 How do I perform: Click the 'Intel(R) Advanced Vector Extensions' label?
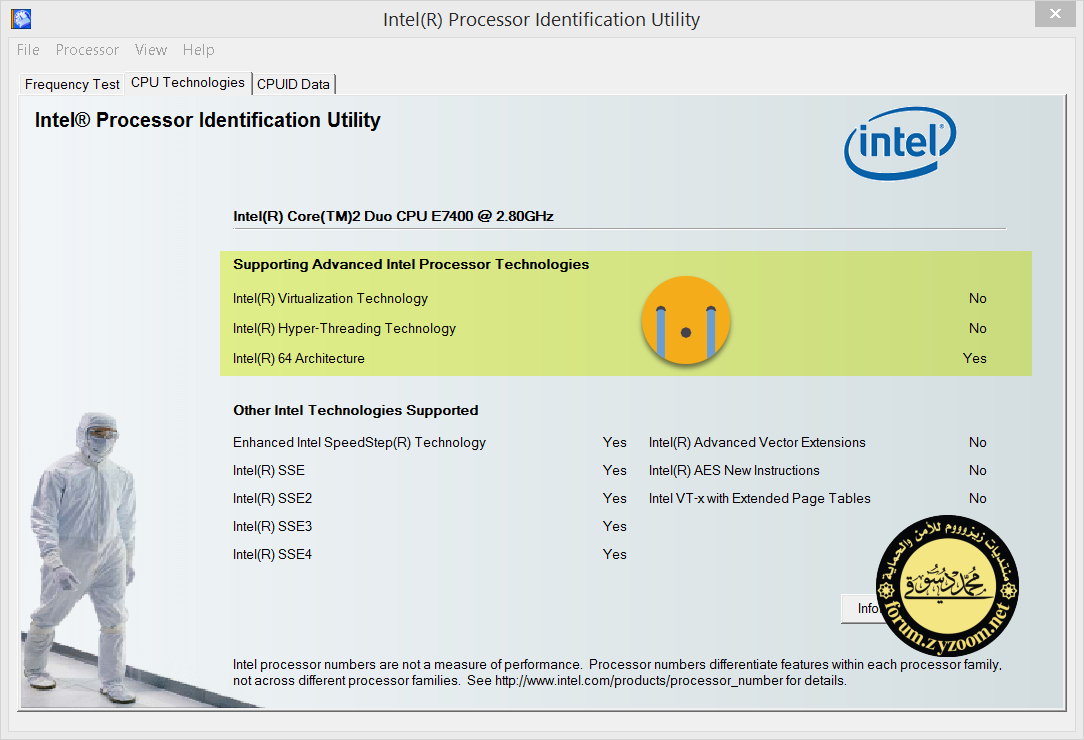coord(757,443)
